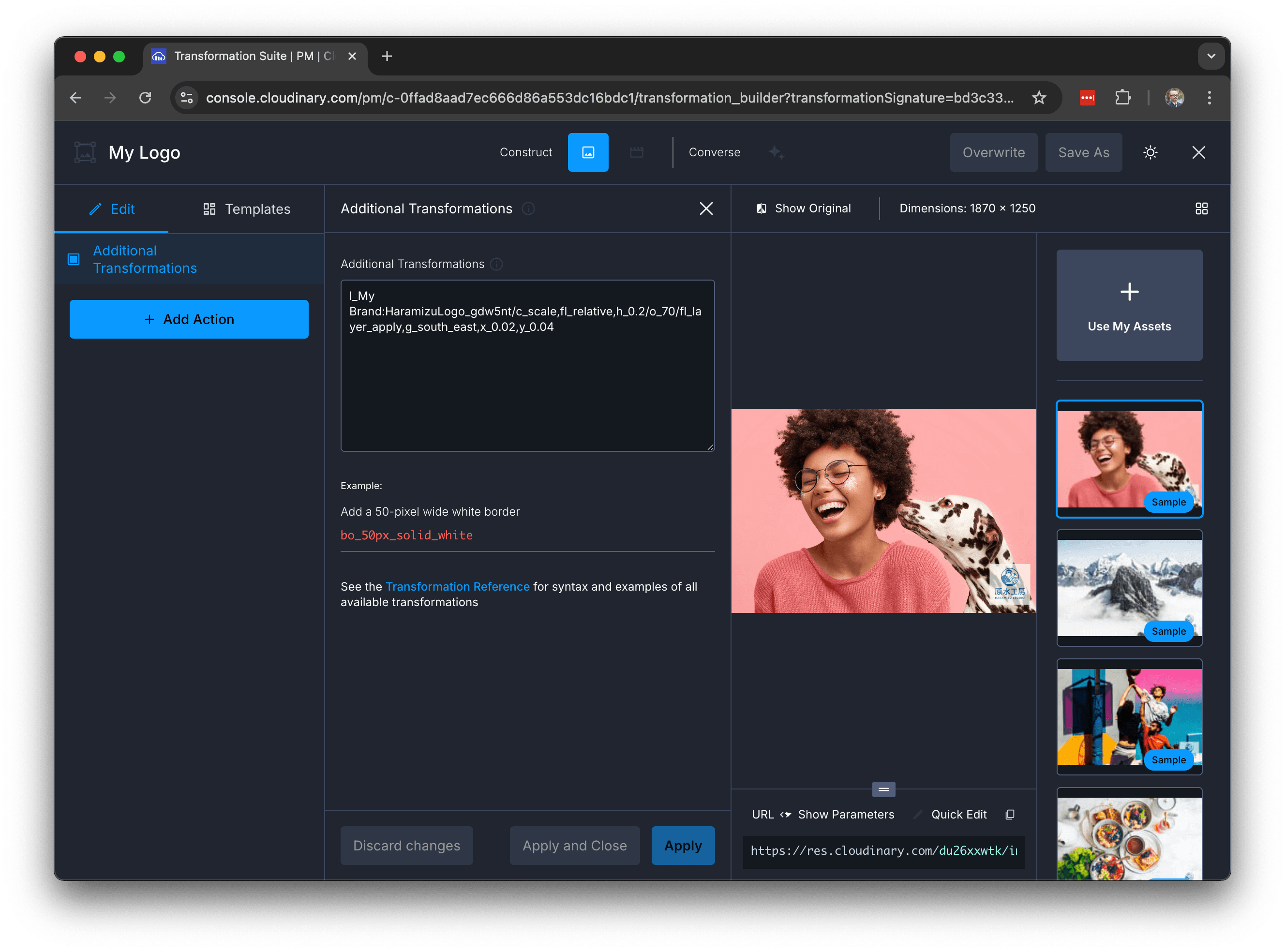Open Chrome three-dot menu
This screenshot has width=1285, height=952.
[x=1209, y=98]
